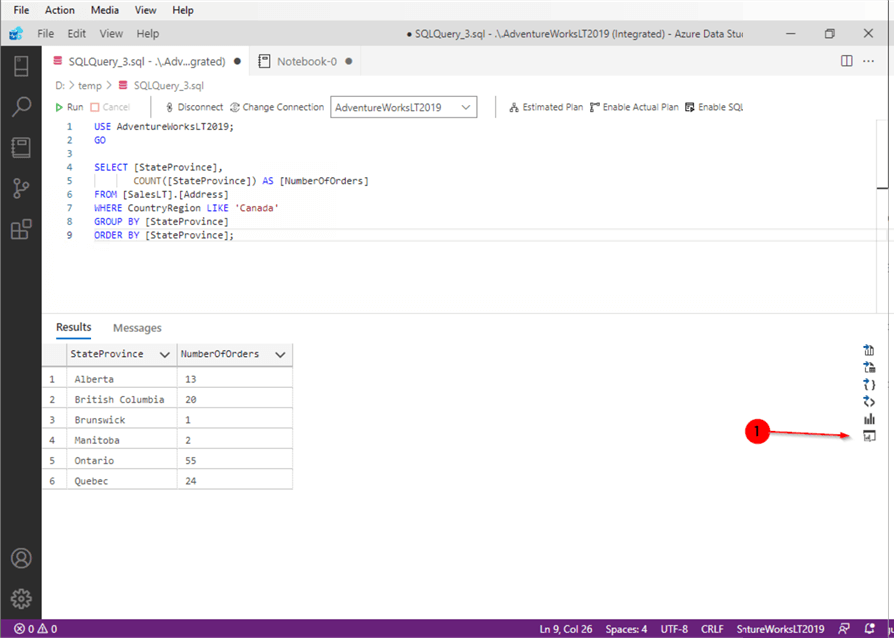Switch to the Notebook-0 tab
The height and width of the screenshot is (638, 894).
point(305,61)
